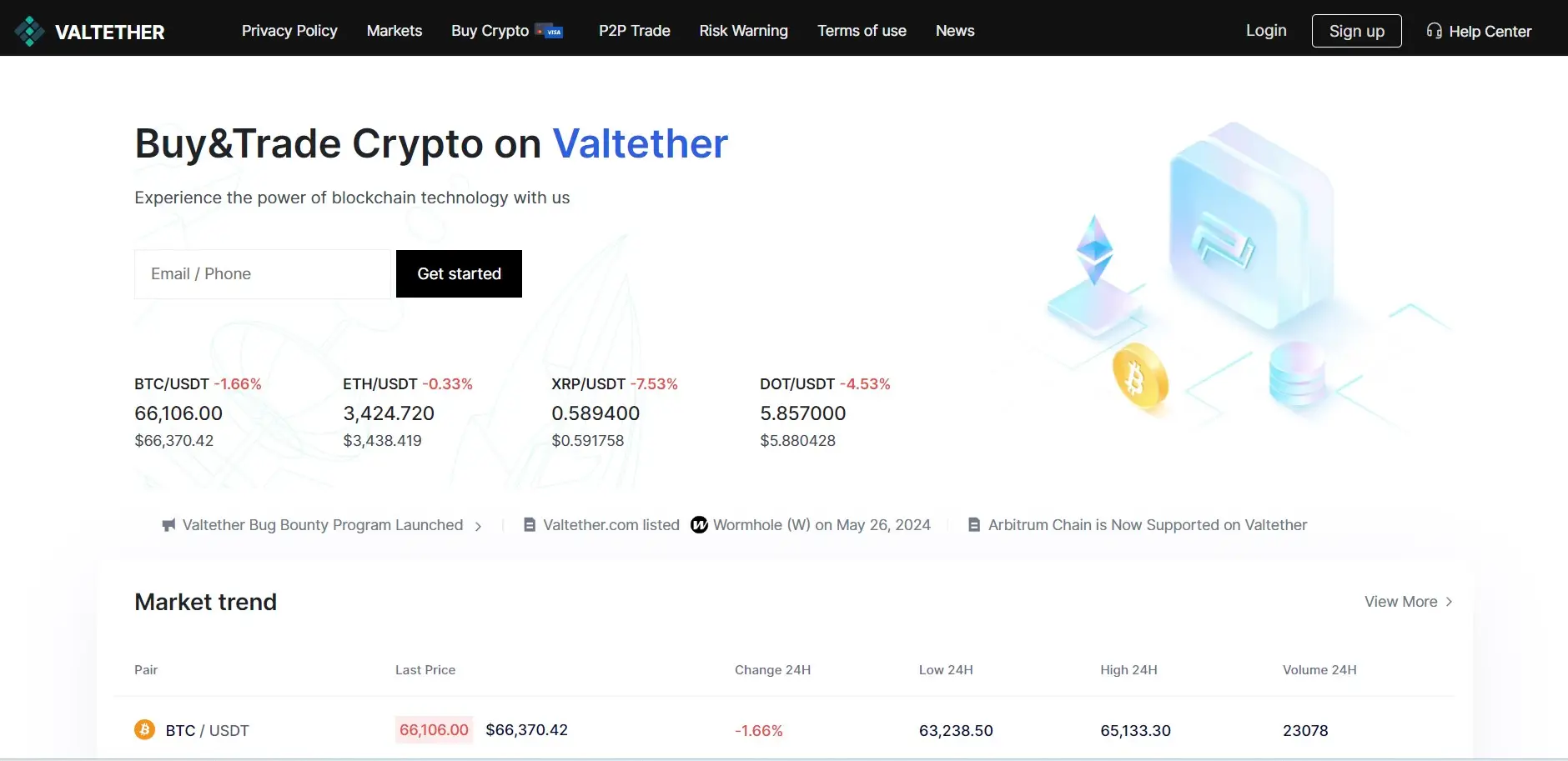
Task: Open the Risk Warning page
Action: (x=742, y=31)
